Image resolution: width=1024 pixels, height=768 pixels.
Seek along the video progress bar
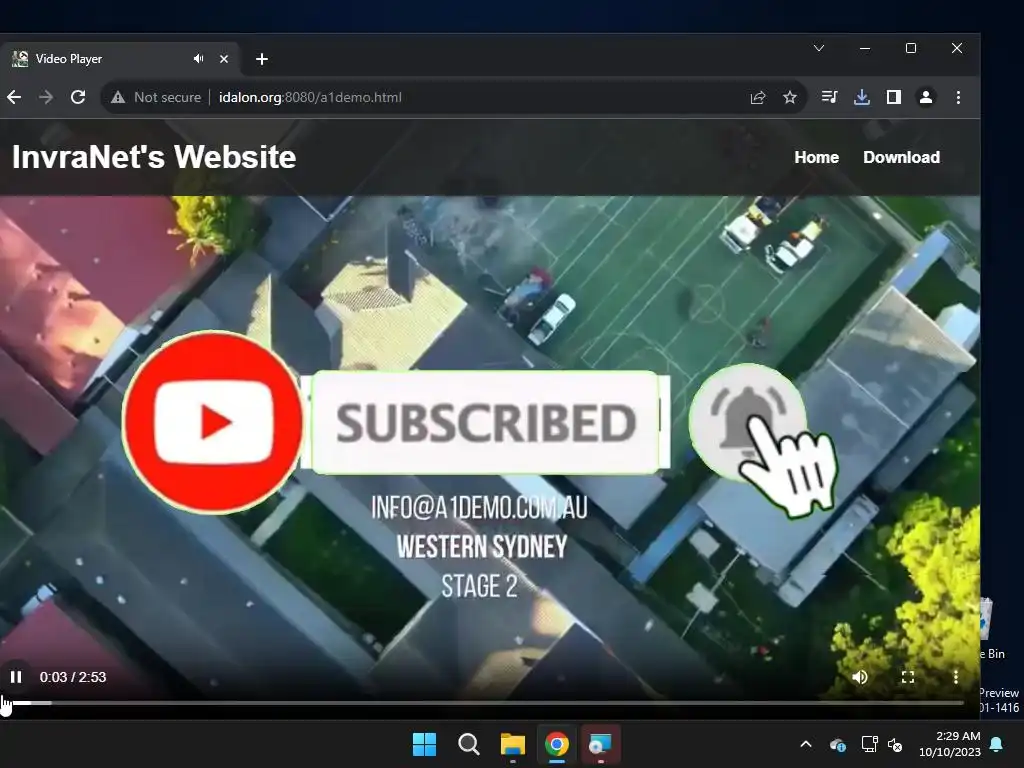482,703
